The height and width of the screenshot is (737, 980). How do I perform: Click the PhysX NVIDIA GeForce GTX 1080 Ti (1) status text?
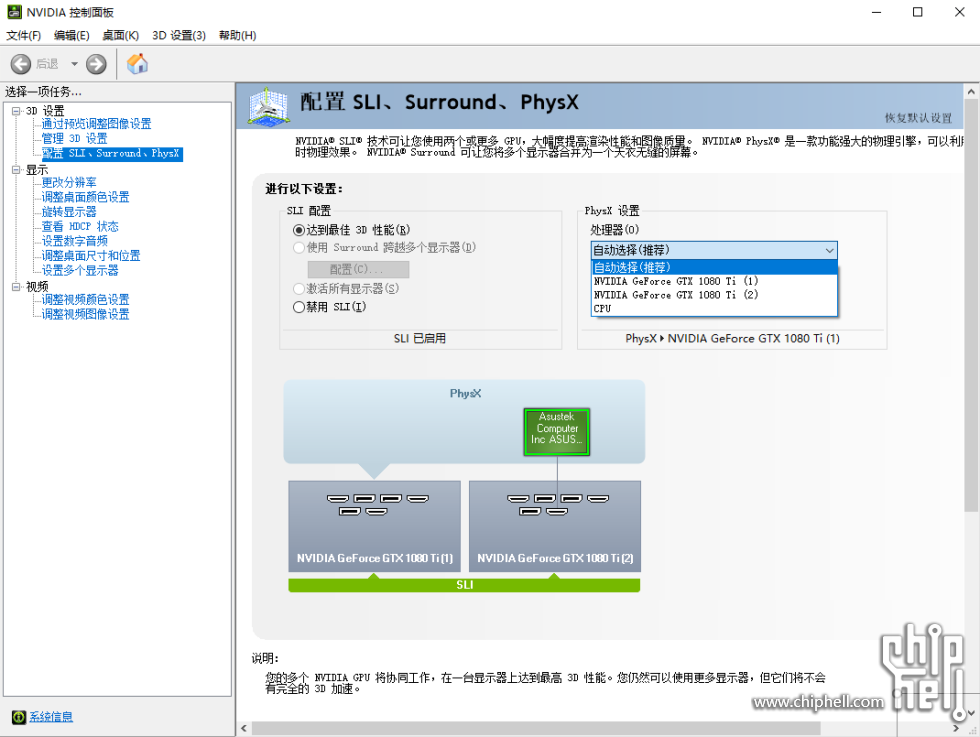[x=732, y=339]
